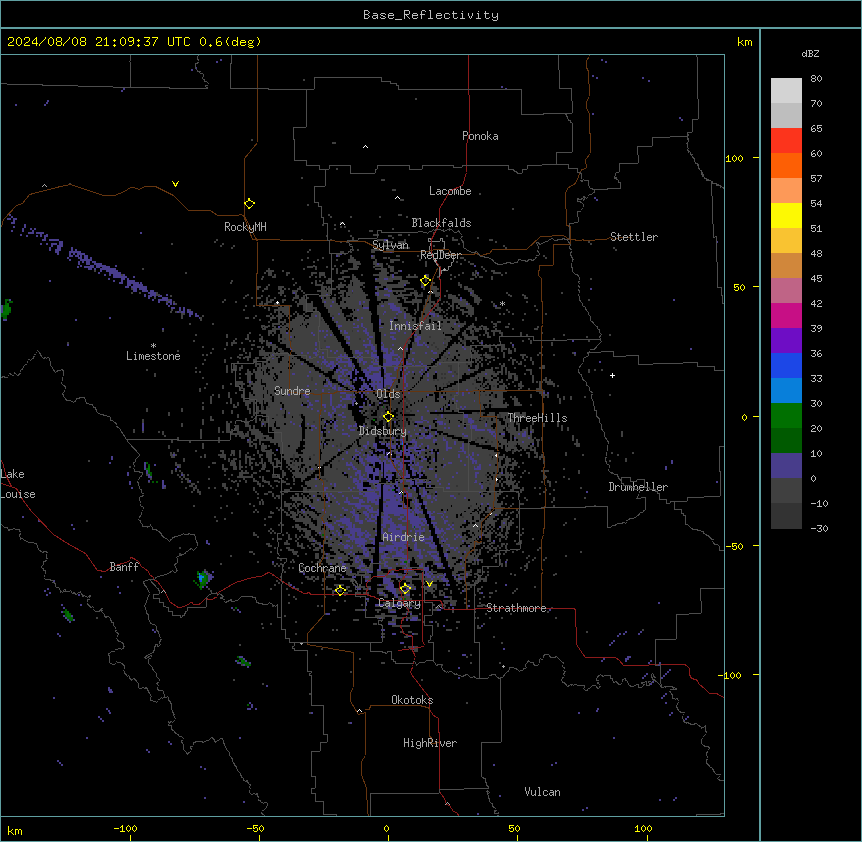Click the 2024/08/08 21:09:37 UTC timestamp

134,42
